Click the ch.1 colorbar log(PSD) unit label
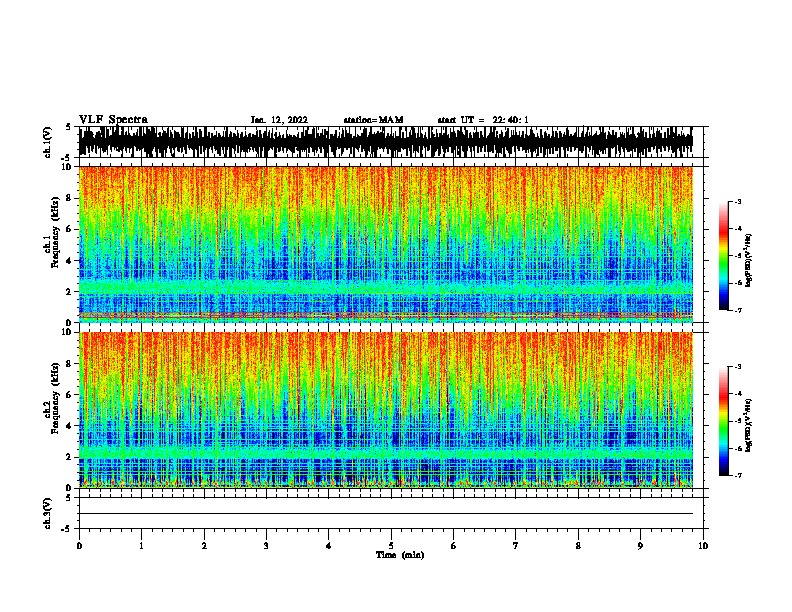Image resolution: width=792 pixels, height=612 pixels. click(748, 260)
